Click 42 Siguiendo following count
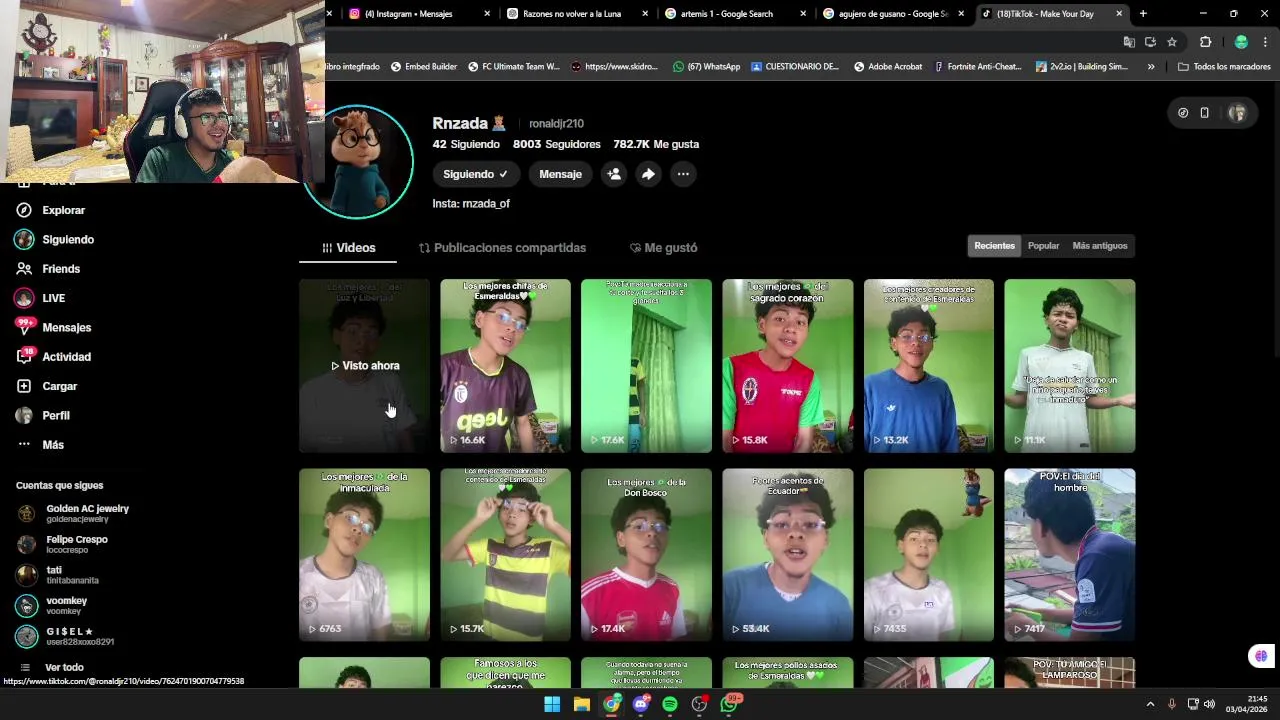The image size is (1280, 720). (466, 144)
